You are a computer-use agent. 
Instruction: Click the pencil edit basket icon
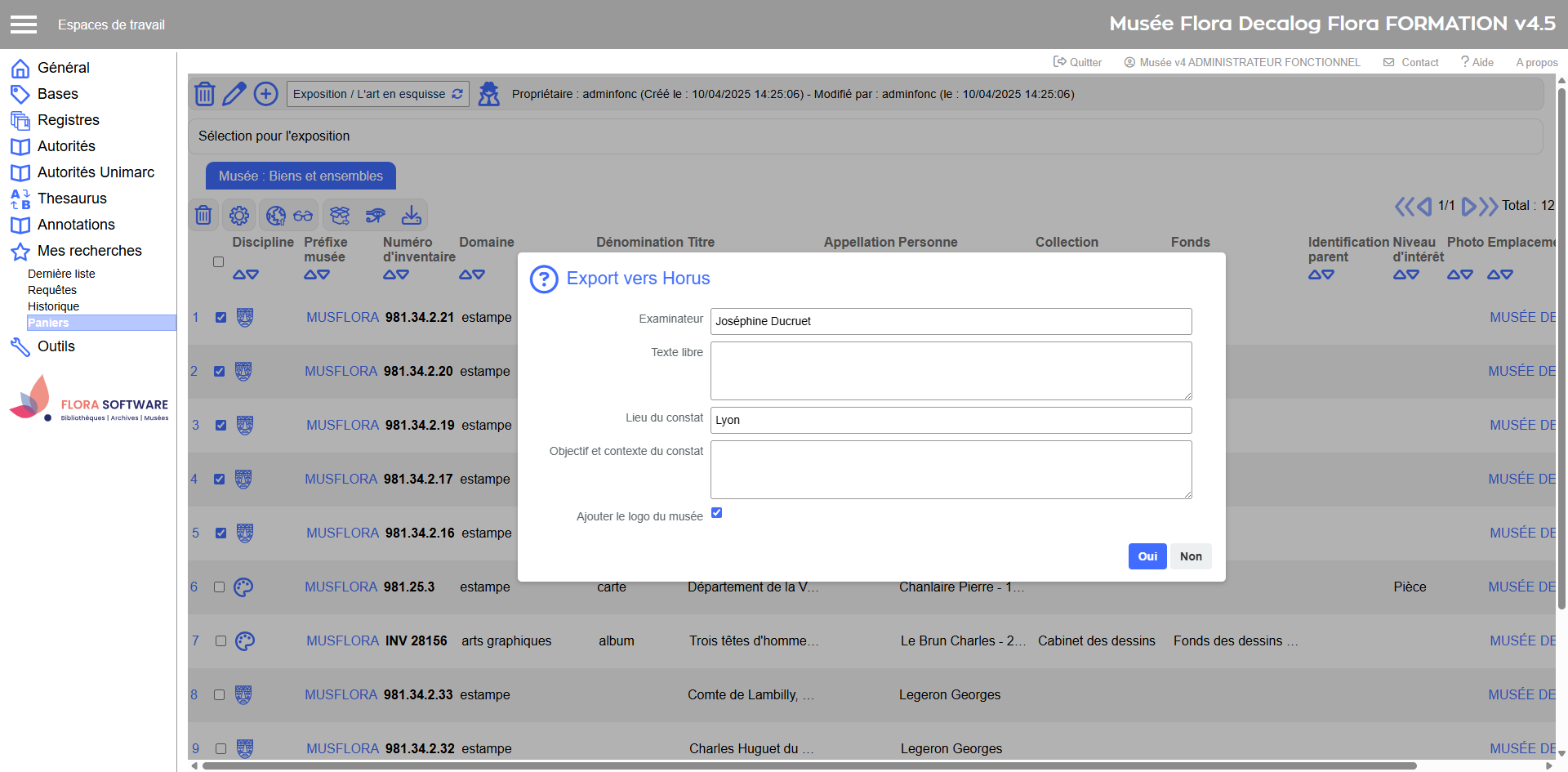[234, 94]
